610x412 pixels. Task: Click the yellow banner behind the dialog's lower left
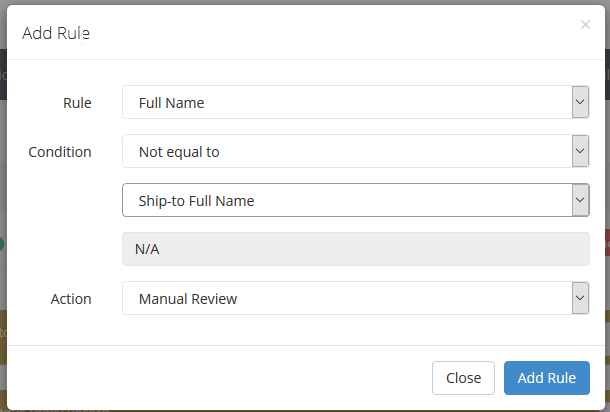coord(3,337)
